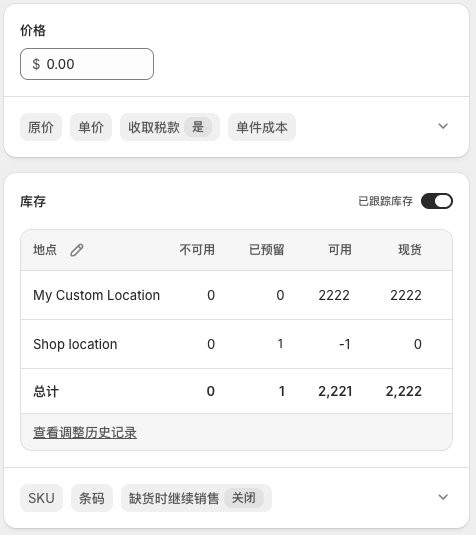Expand the inventory details chevron
The width and height of the screenshot is (476, 535).
tap(443, 497)
